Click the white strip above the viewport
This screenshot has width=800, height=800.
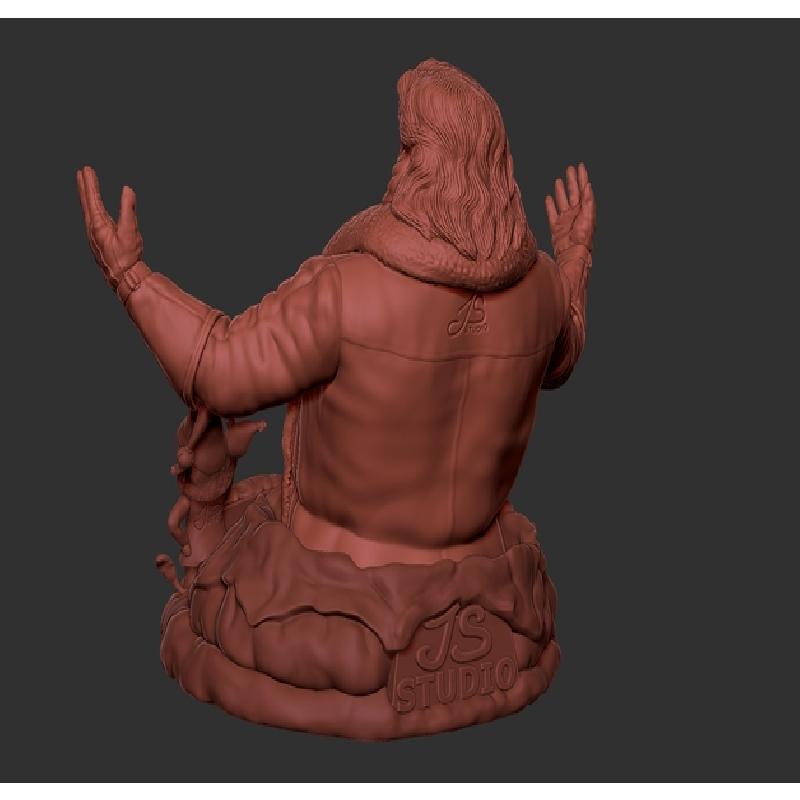coord(400,8)
